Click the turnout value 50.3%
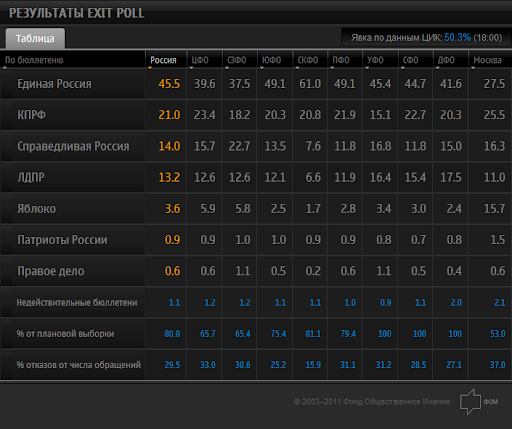This screenshot has width=512, height=429. click(x=457, y=37)
